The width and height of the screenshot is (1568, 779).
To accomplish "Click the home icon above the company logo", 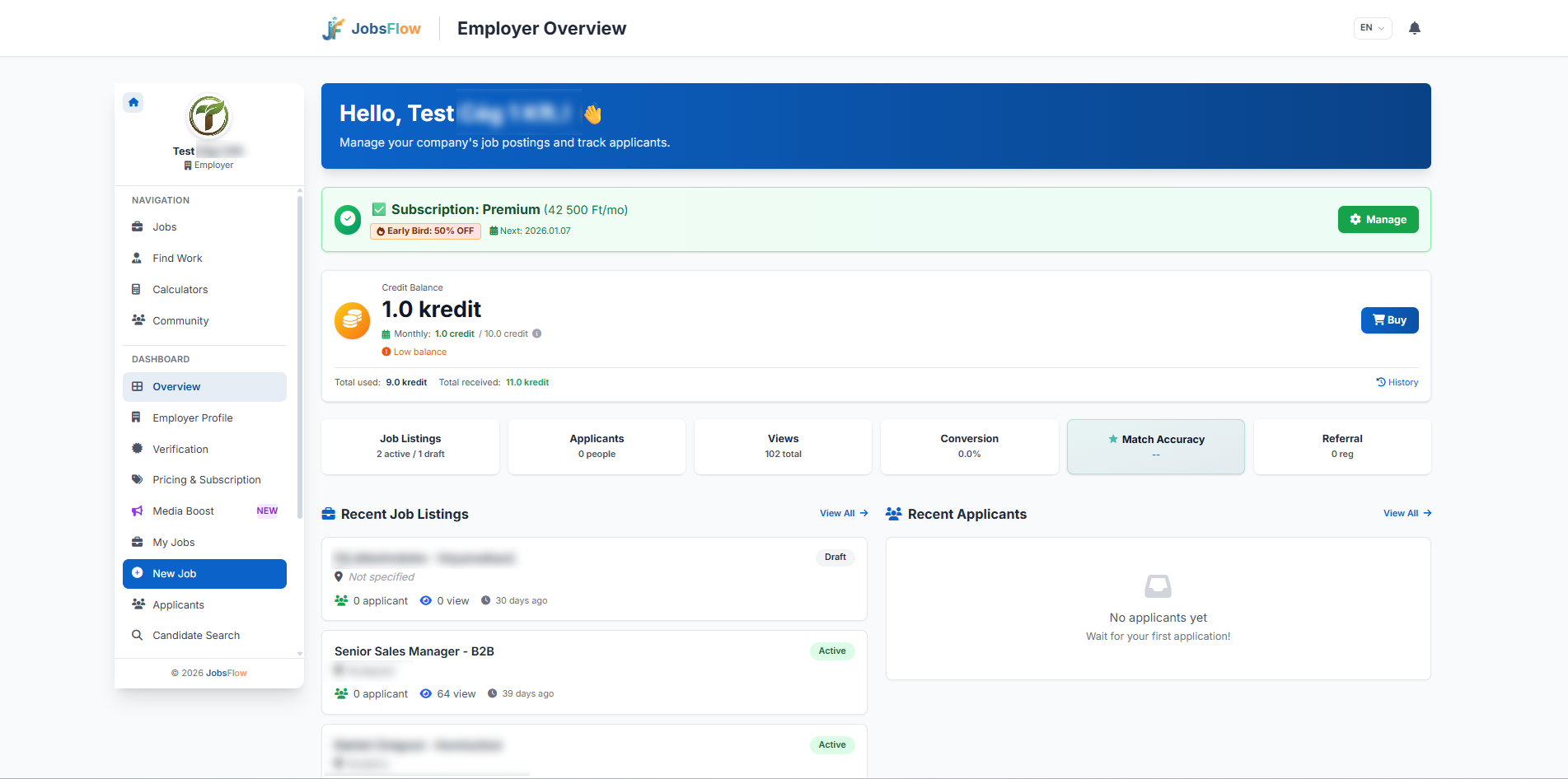I will point(133,102).
